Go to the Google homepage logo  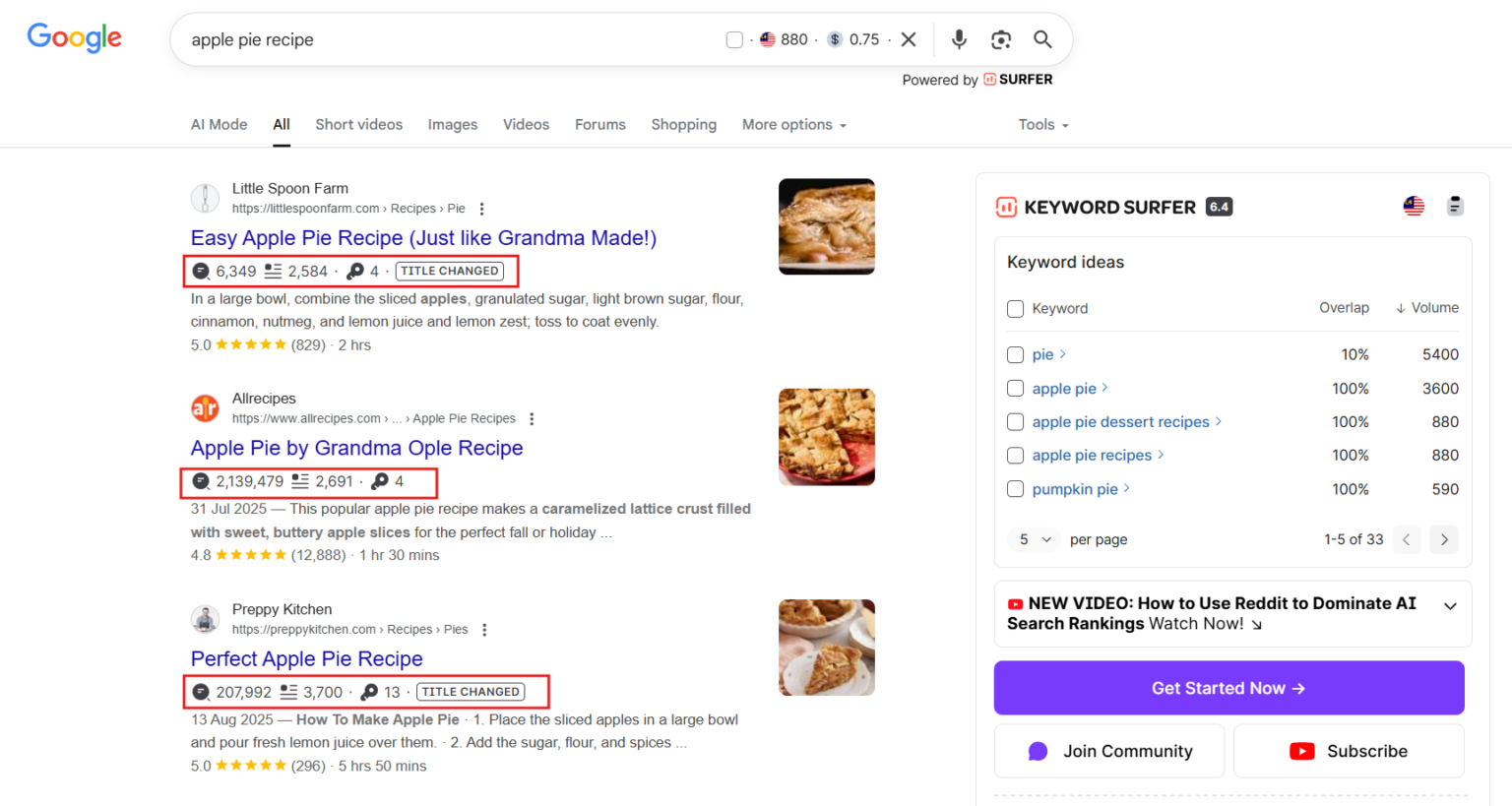(75, 37)
